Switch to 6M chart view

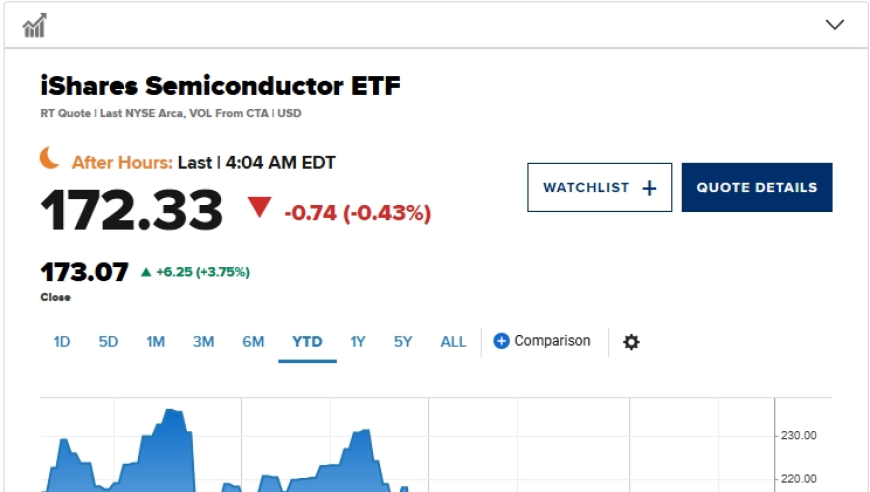pos(253,342)
